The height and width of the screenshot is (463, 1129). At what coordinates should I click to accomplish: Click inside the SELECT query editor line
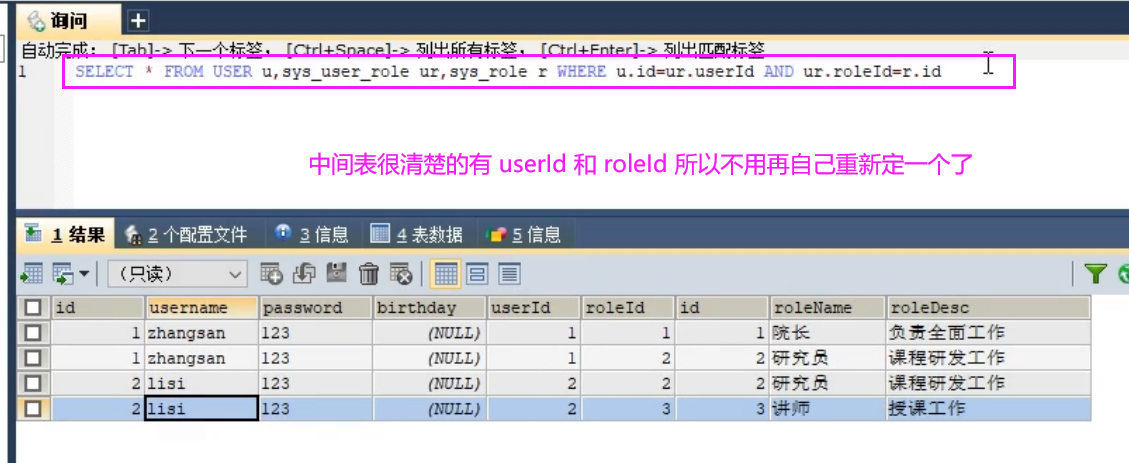508,72
